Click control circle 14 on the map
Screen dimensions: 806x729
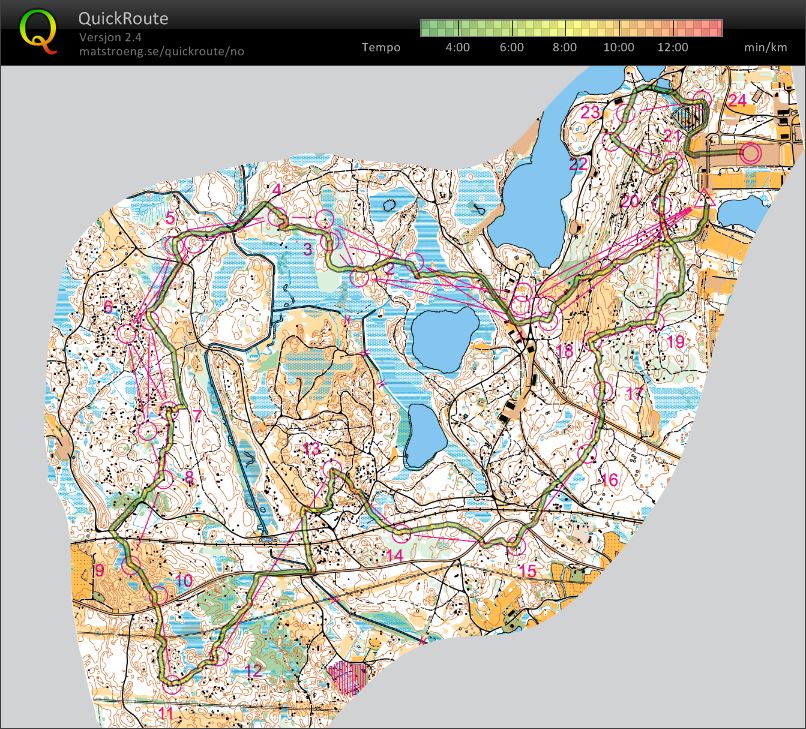[400, 534]
